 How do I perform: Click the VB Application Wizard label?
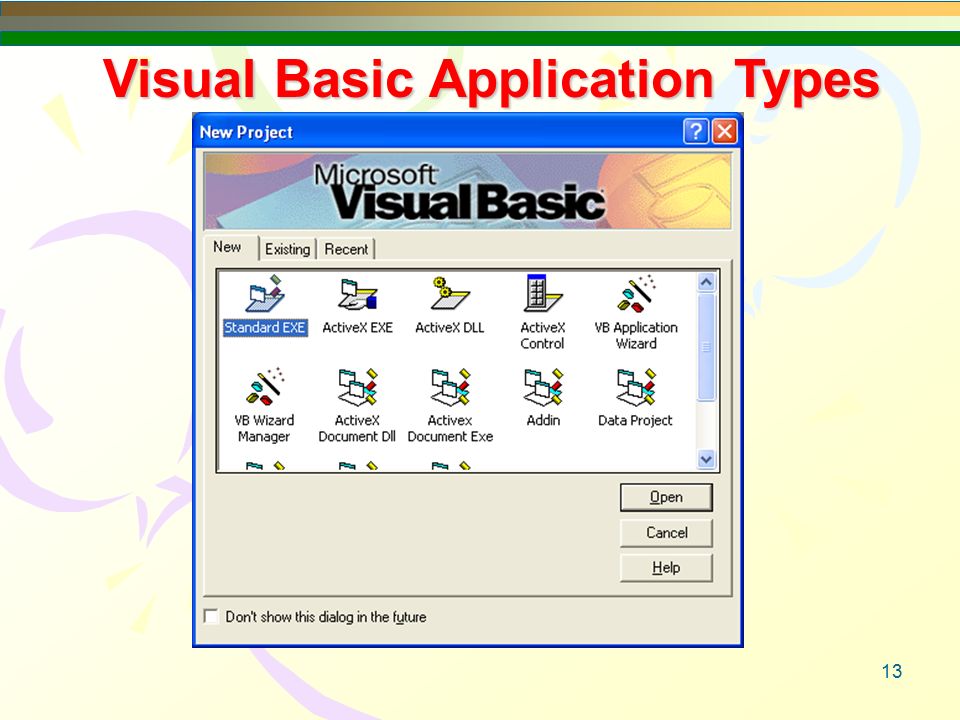(636, 336)
